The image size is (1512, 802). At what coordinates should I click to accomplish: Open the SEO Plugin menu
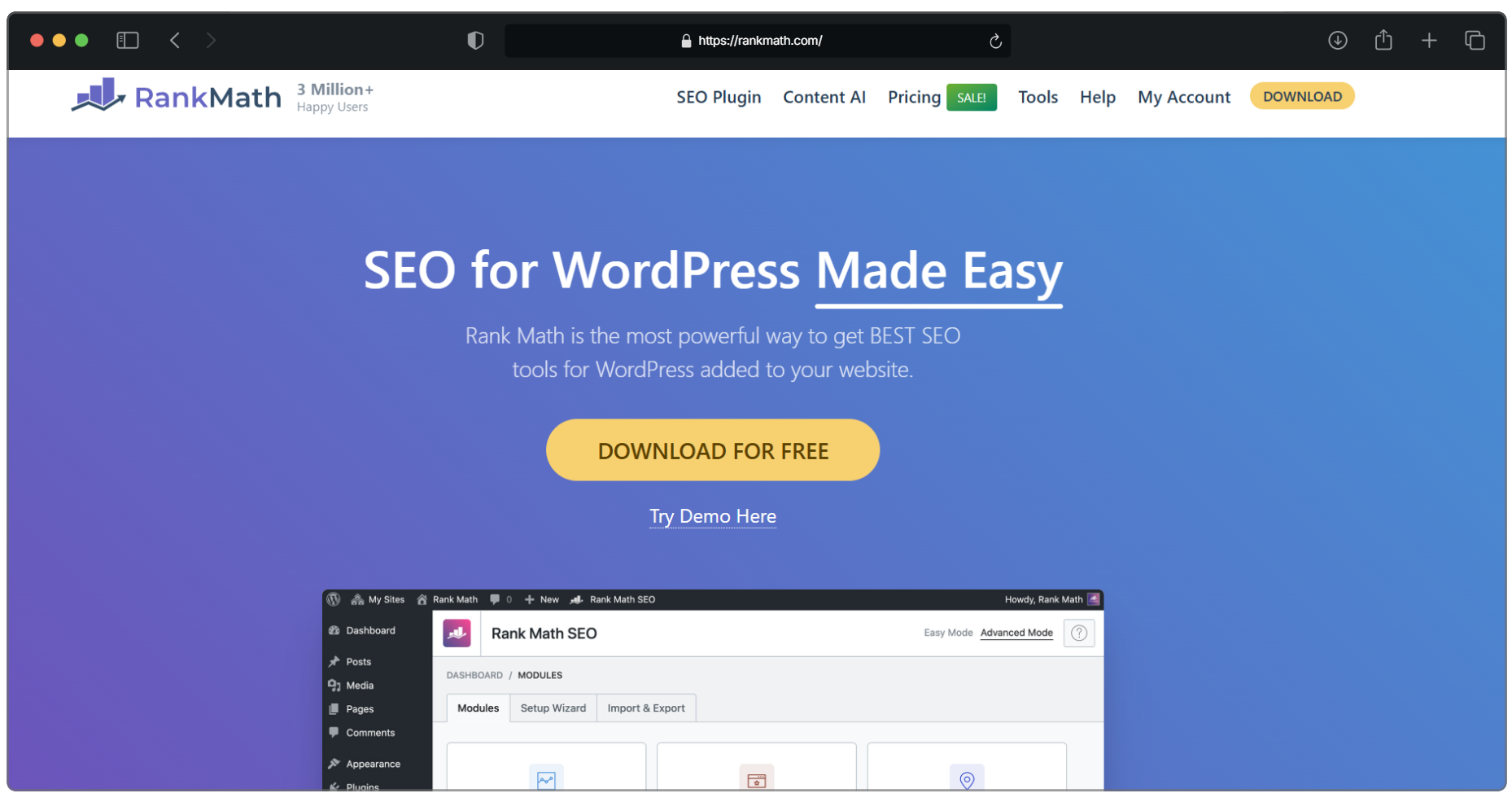719,97
